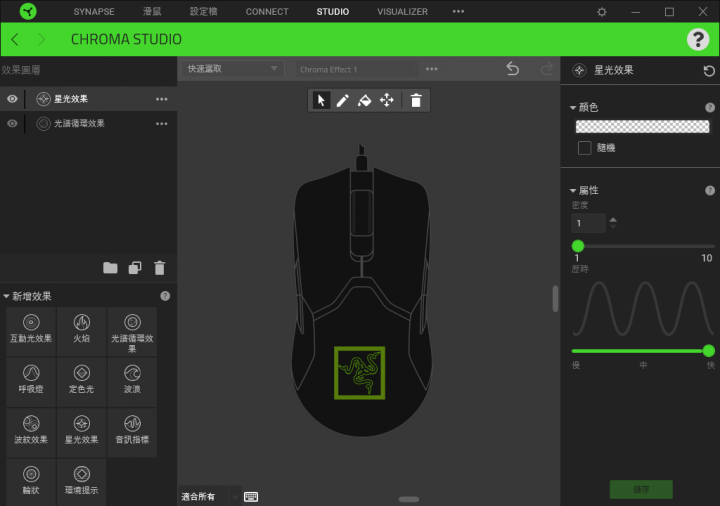720x506 pixels.
Task: Open the more tabs ellipsis menu
Action: point(458,11)
